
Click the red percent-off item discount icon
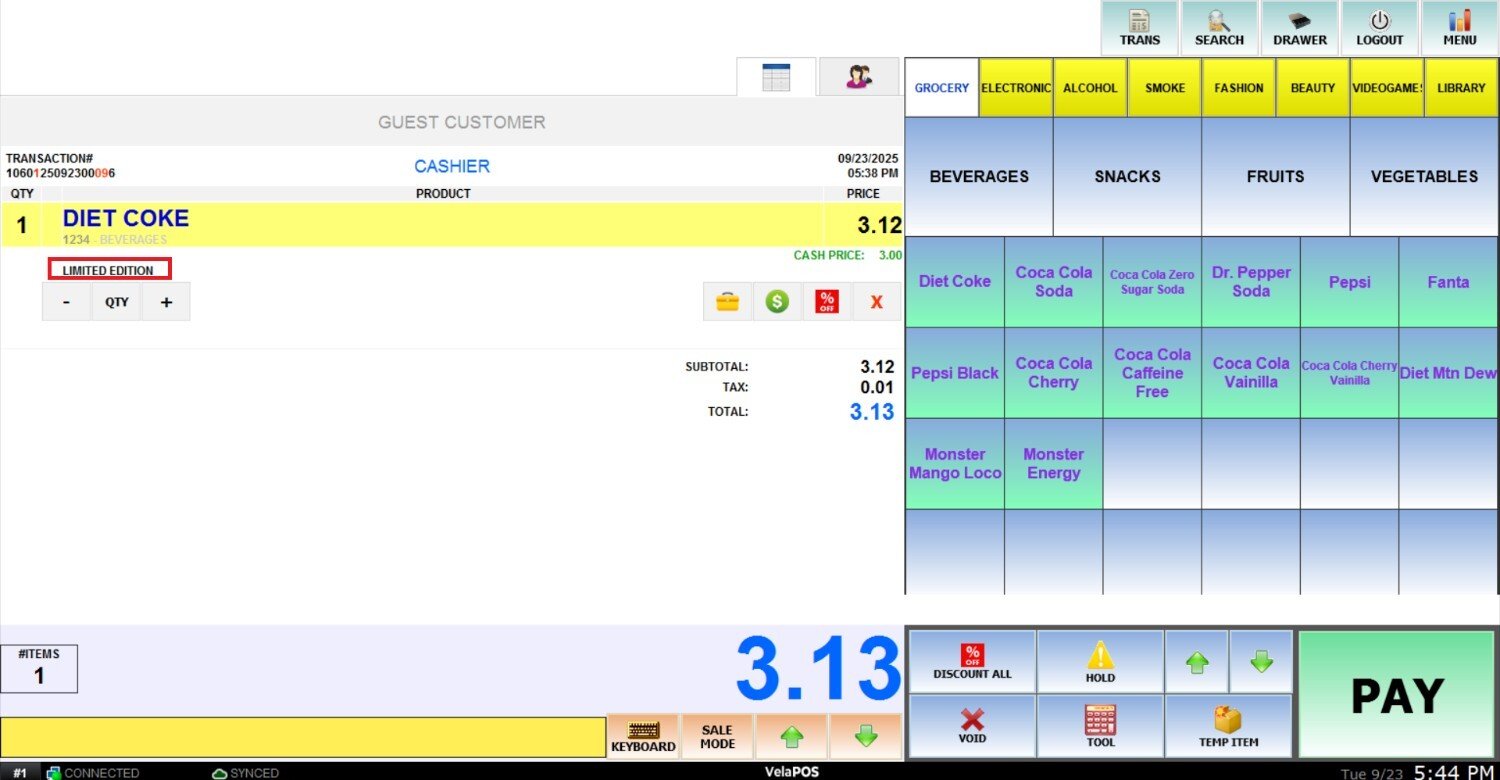(827, 301)
